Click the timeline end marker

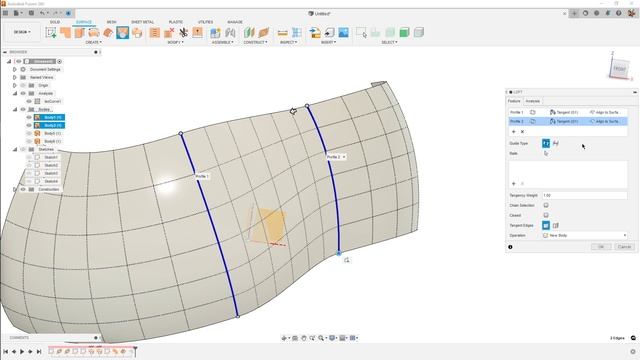[135, 351]
